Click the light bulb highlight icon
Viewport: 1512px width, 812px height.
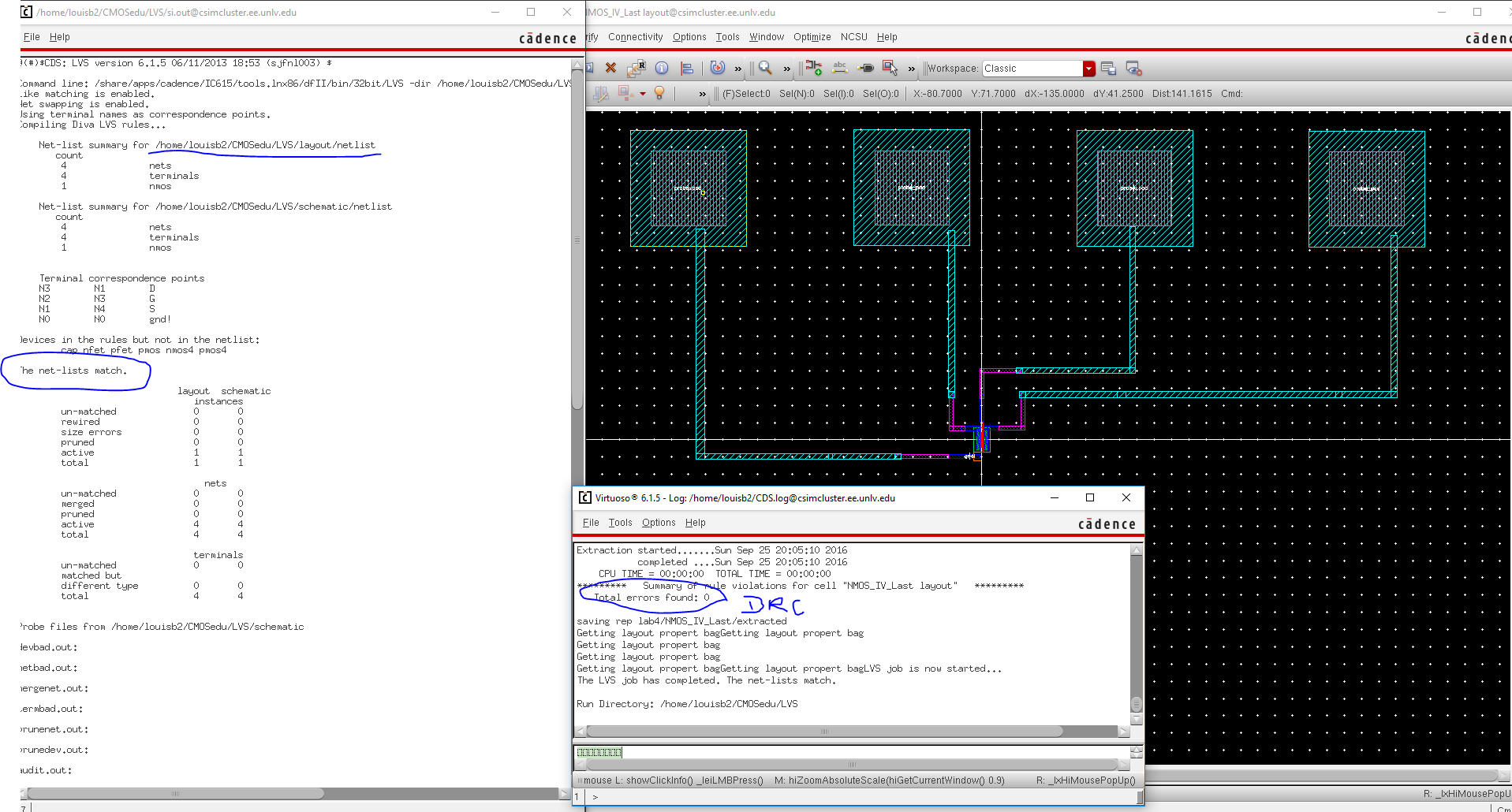click(x=659, y=94)
